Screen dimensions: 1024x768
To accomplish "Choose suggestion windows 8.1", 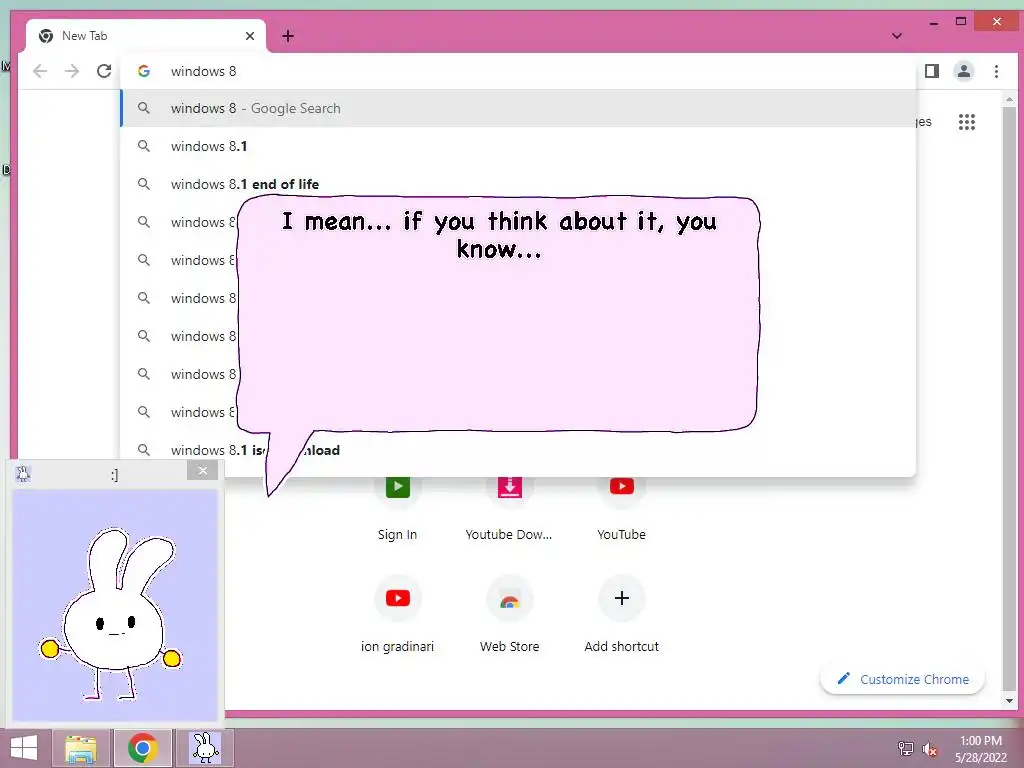I will 519,146.
